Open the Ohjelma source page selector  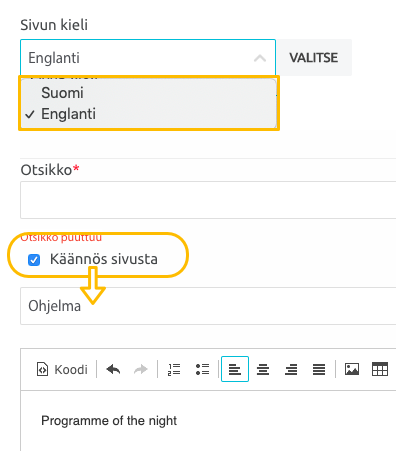click(x=208, y=306)
